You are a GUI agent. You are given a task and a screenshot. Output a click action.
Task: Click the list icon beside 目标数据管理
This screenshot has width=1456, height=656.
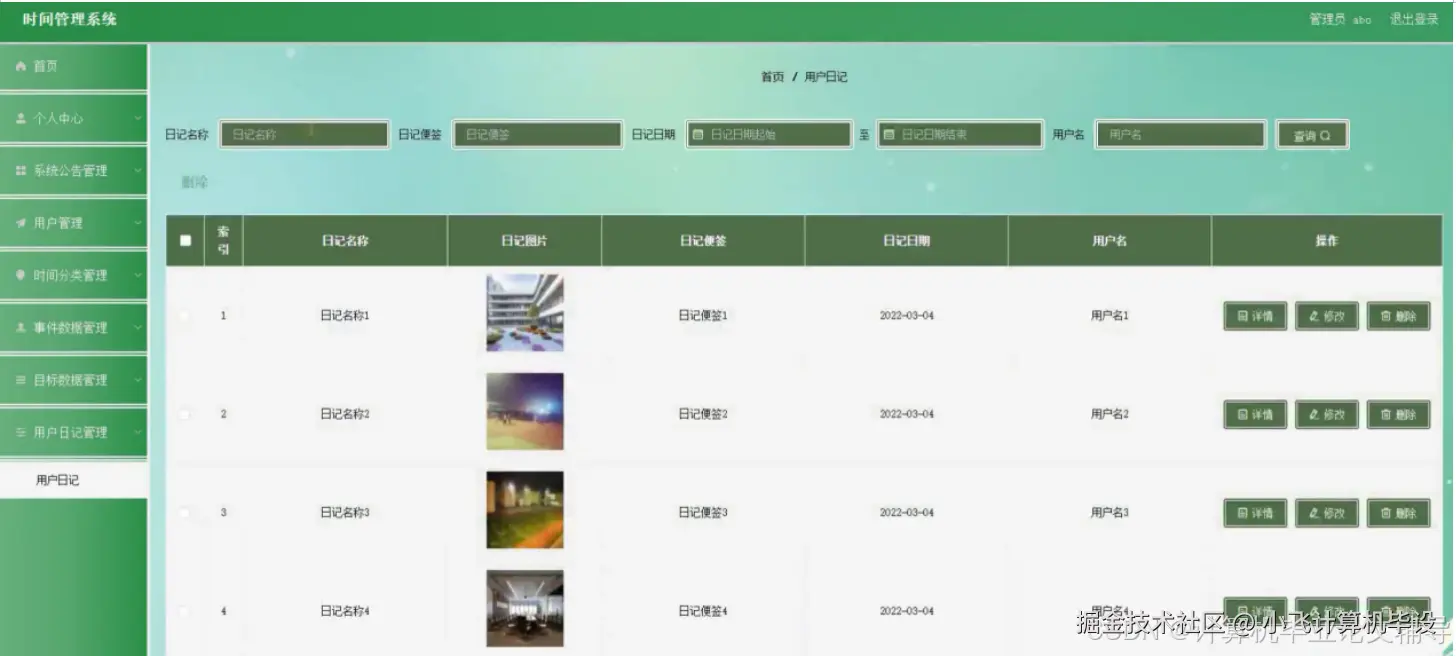click(21, 380)
